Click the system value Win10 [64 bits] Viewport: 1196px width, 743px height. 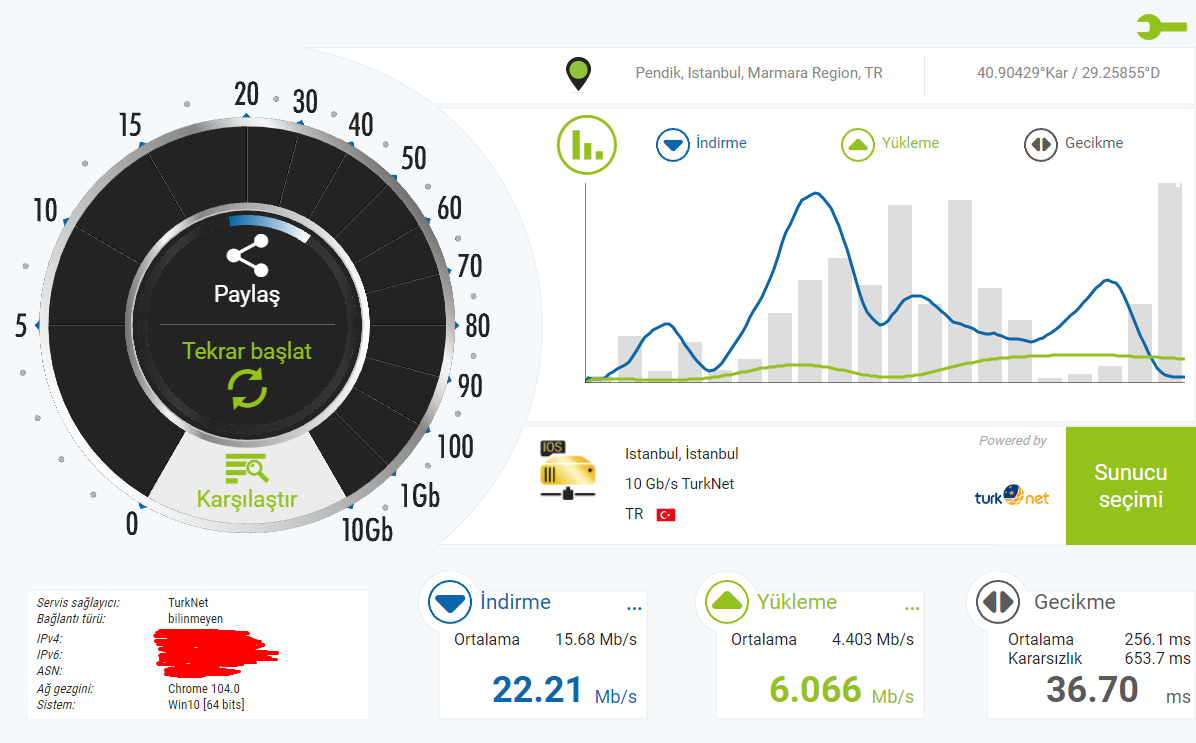206,705
